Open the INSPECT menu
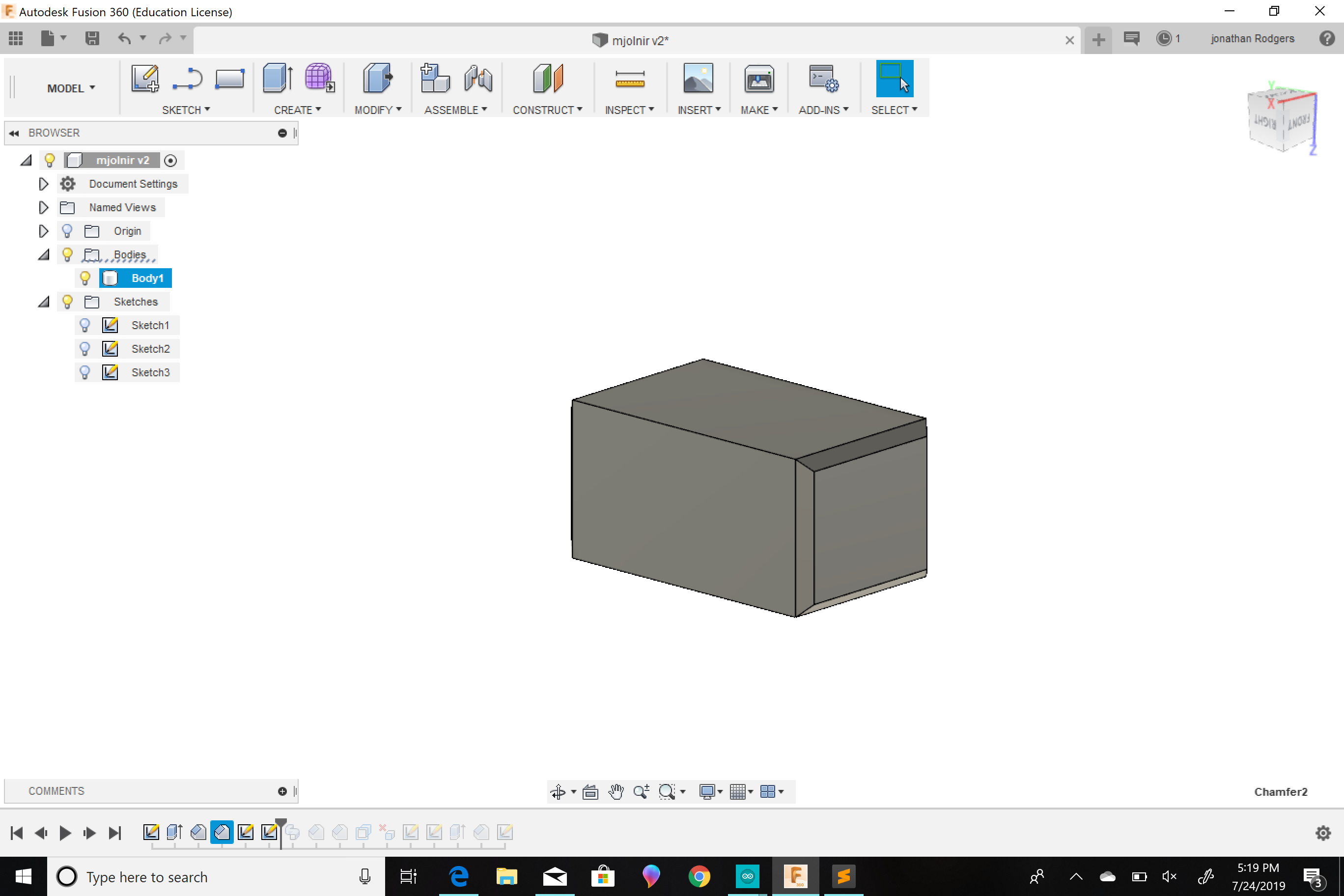The width and height of the screenshot is (1344, 896). point(629,110)
